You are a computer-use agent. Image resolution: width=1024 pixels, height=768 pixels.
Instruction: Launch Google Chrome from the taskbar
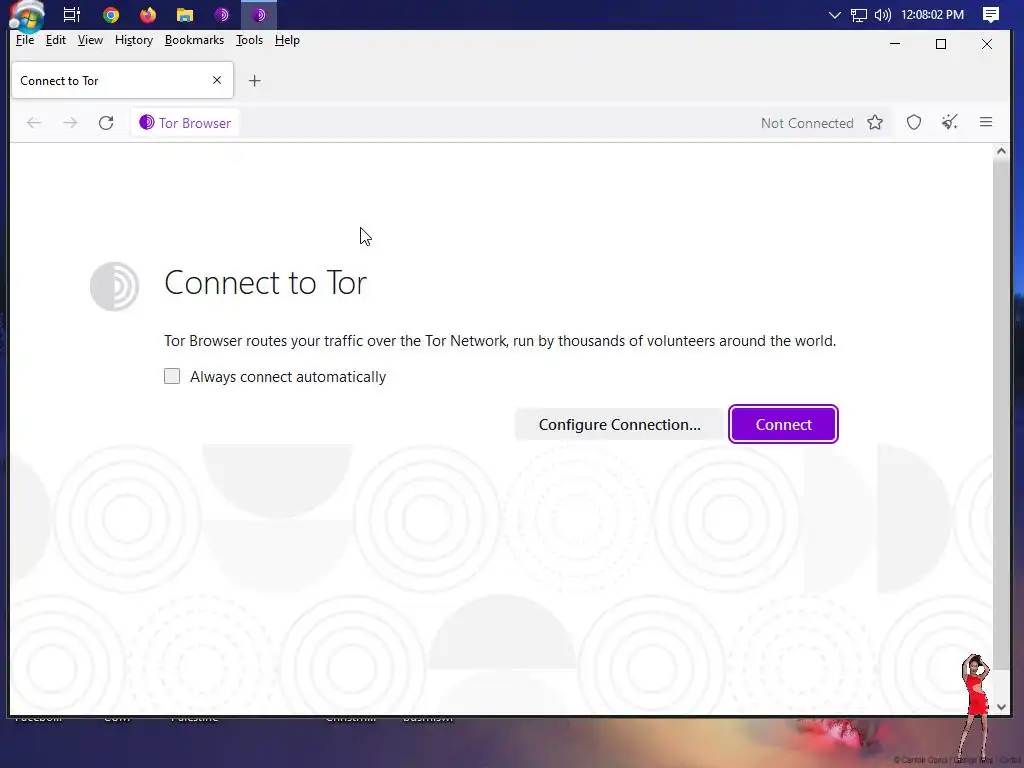[111, 14]
